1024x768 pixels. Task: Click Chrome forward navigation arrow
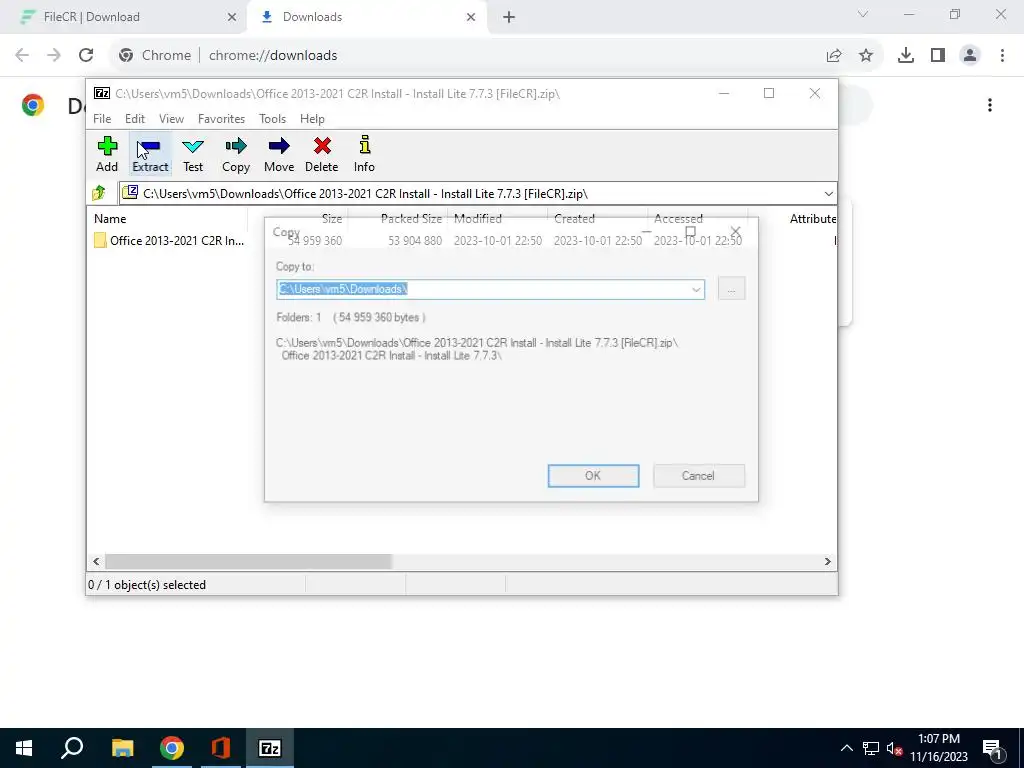(54, 55)
